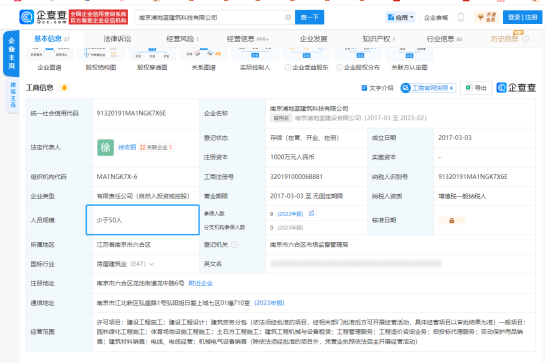Switch to the 基本信息 tab
Screen dimensions: 545x363
[x=52, y=39]
